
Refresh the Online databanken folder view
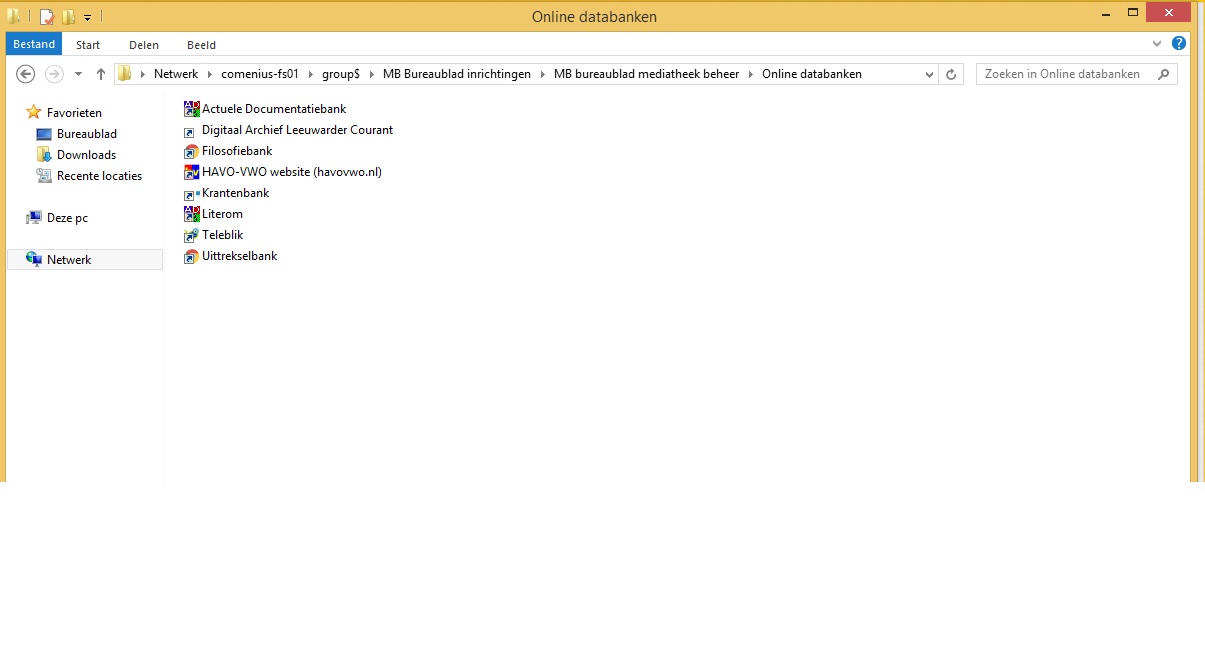pyautogui.click(x=951, y=74)
